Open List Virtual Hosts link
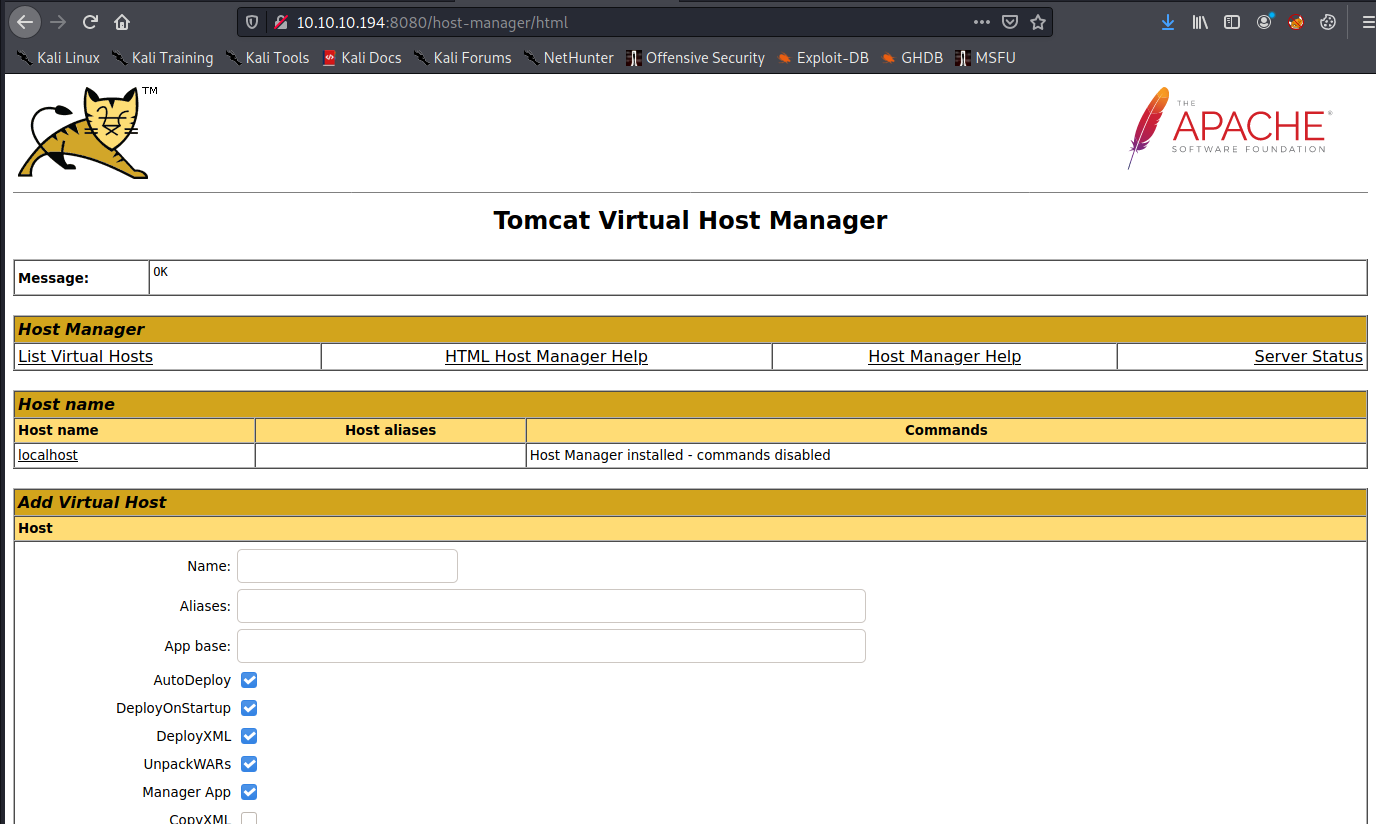The height and width of the screenshot is (824, 1376). 85,356
